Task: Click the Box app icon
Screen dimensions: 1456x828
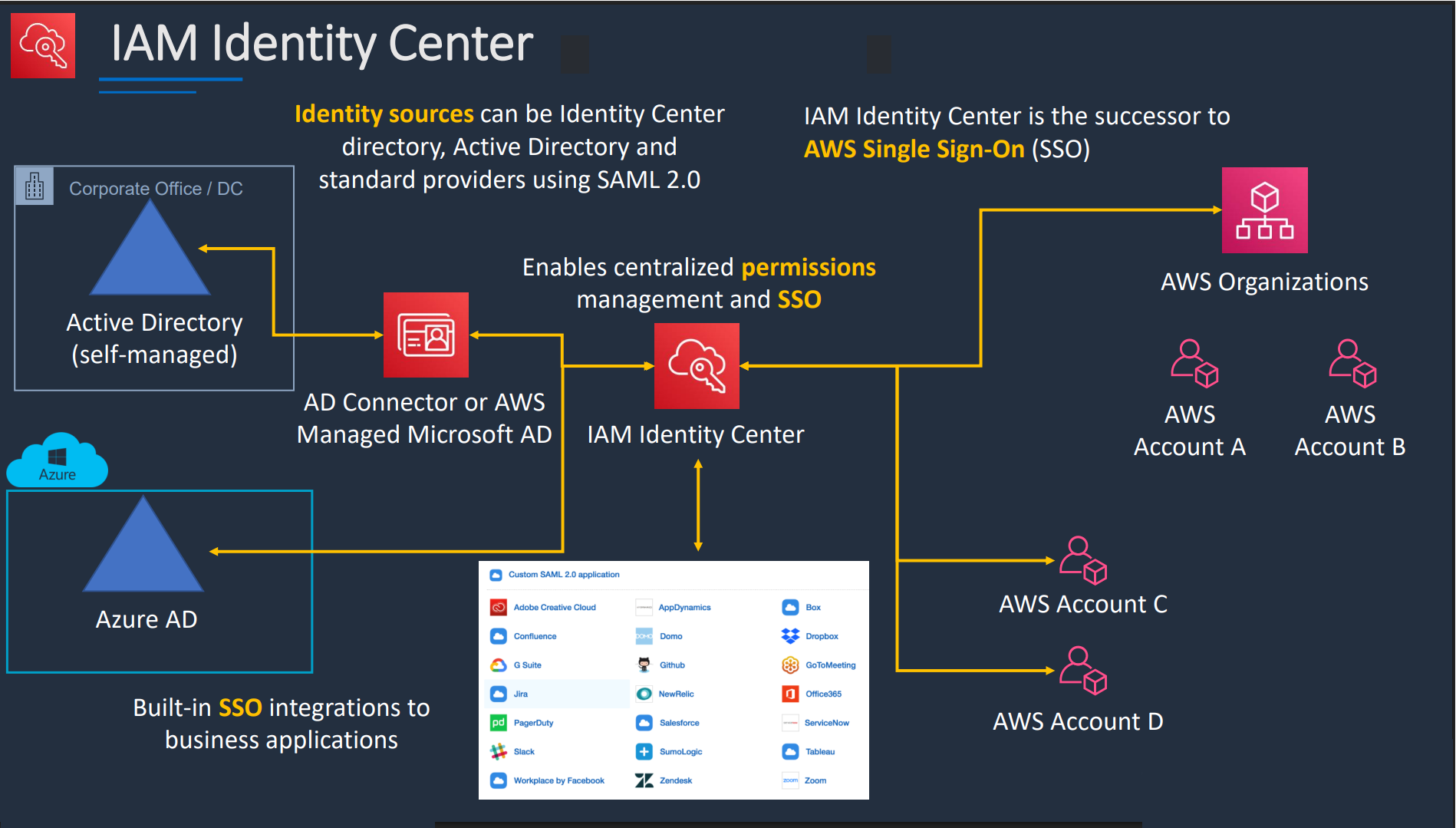Action: click(790, 608)
